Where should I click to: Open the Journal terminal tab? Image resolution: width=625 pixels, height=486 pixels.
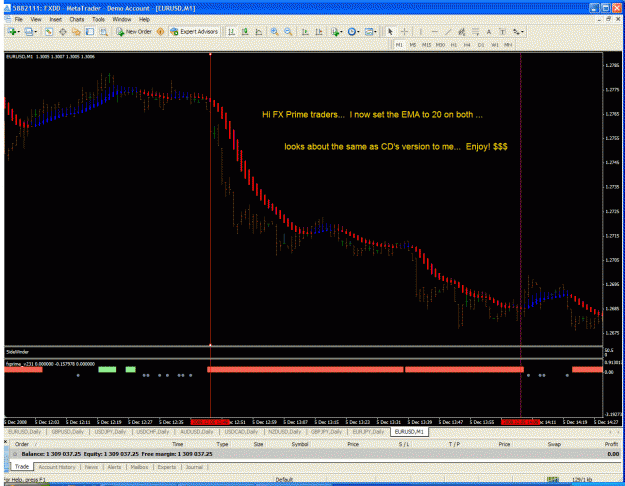pyautogui.click(x=194, y=467)
